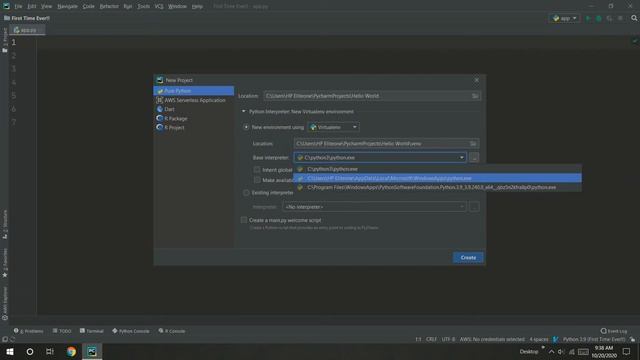The height and width of the screenshot is (360, 640).
Task: Click browse button beside No interpreter
Action: (x=474, y=207)
